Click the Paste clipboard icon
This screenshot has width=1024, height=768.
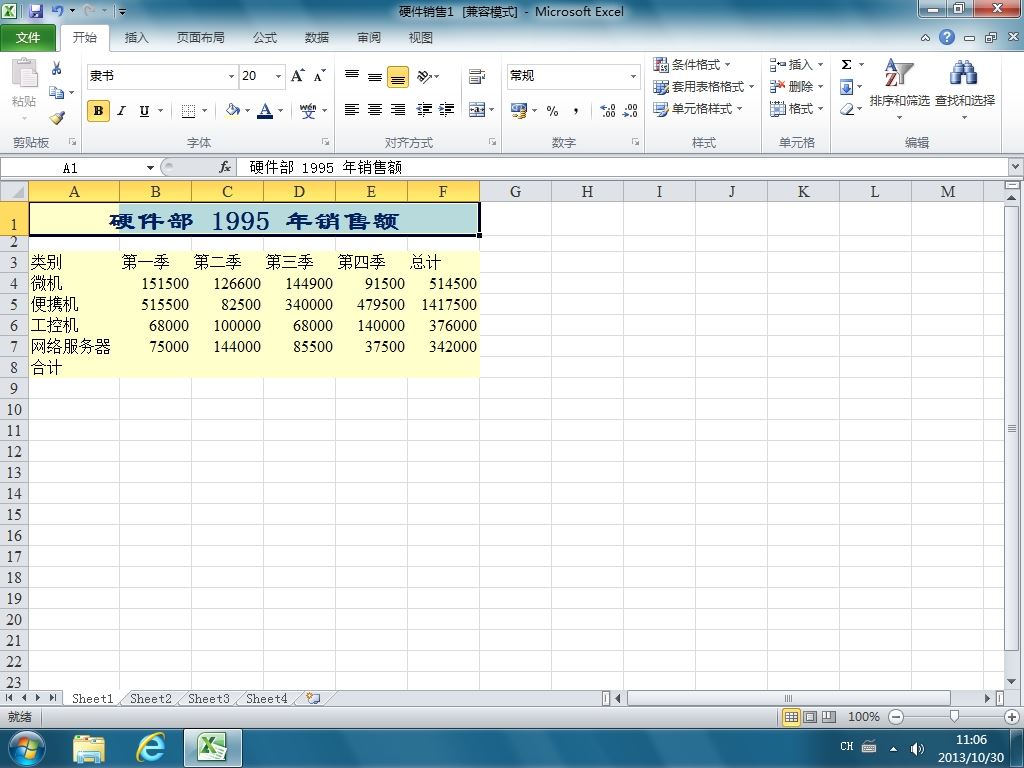25,73
